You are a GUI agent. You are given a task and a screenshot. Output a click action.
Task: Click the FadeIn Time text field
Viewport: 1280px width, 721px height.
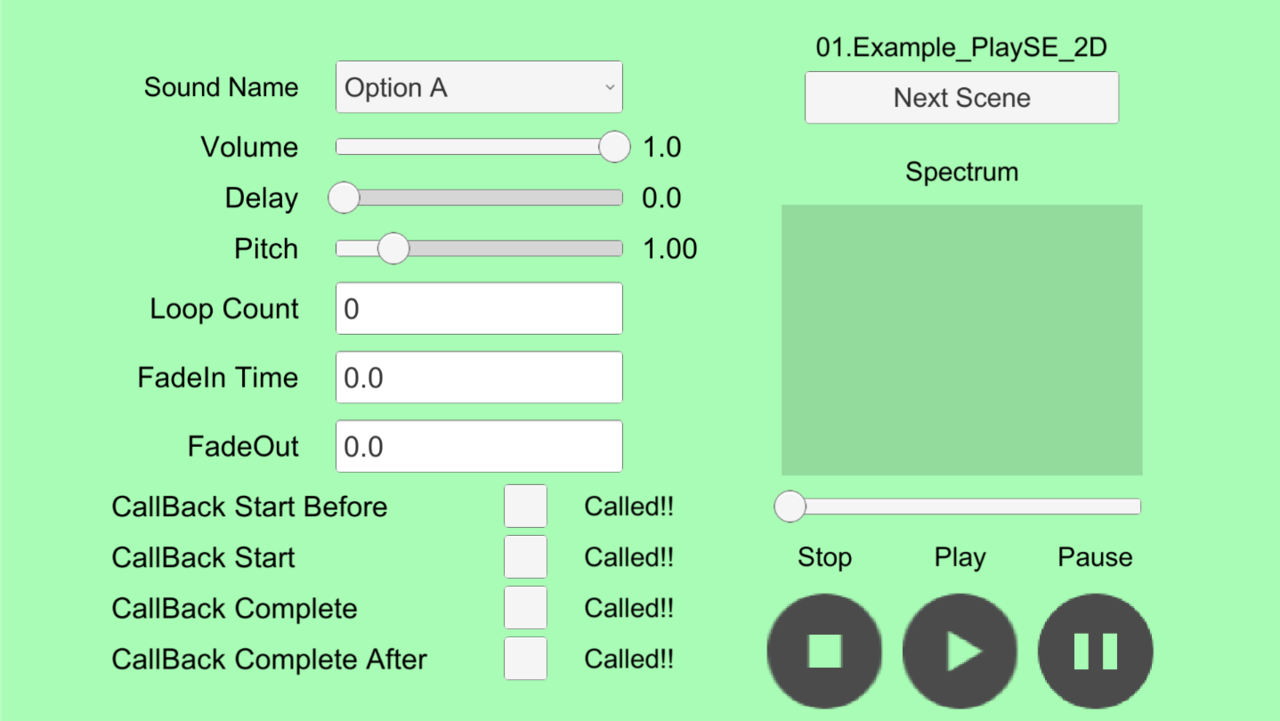478,378
